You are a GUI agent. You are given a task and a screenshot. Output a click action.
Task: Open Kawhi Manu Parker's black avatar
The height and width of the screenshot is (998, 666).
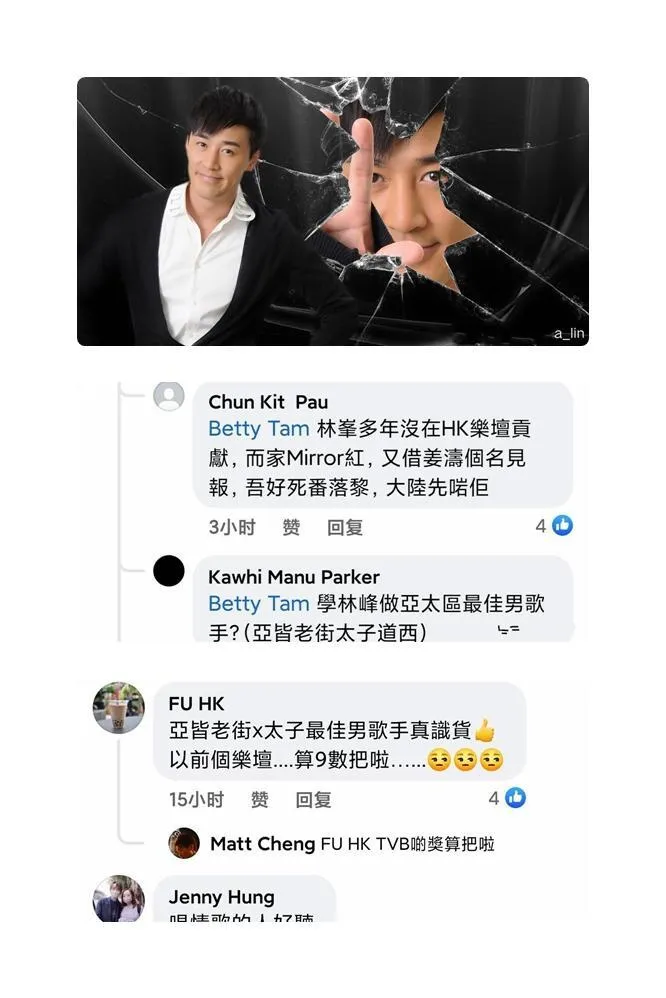169,570
